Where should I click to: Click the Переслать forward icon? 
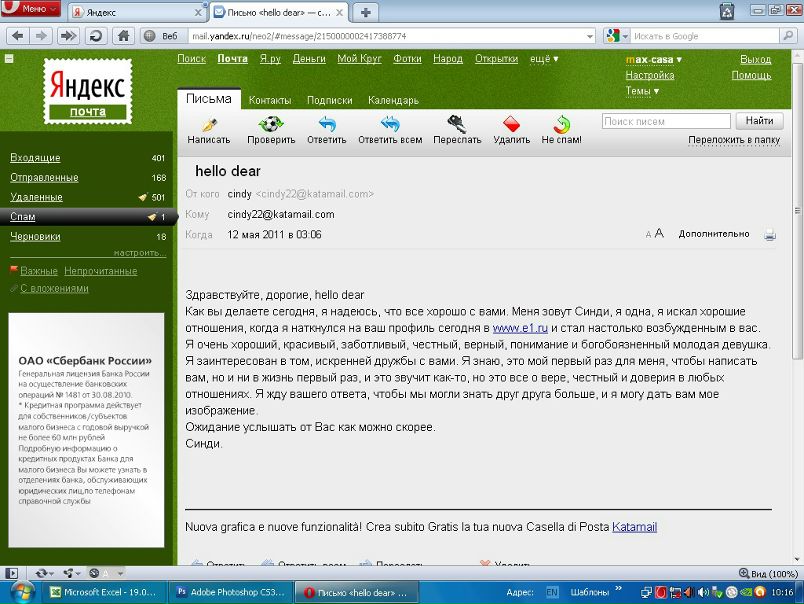[x=457, y=125]
